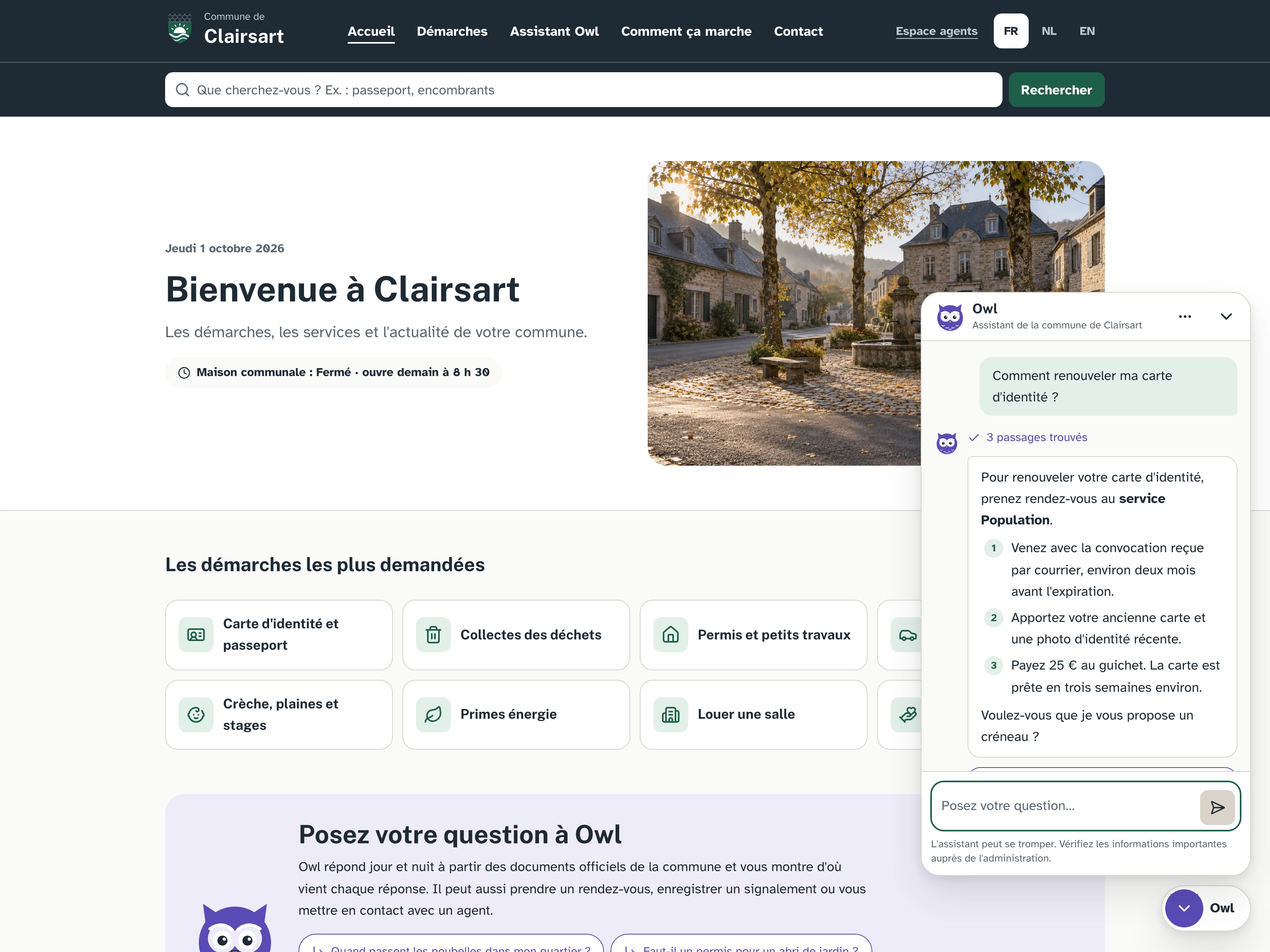
Task: Click the leaf icon for Primes énergie
Action: click(x=433, y=714)
